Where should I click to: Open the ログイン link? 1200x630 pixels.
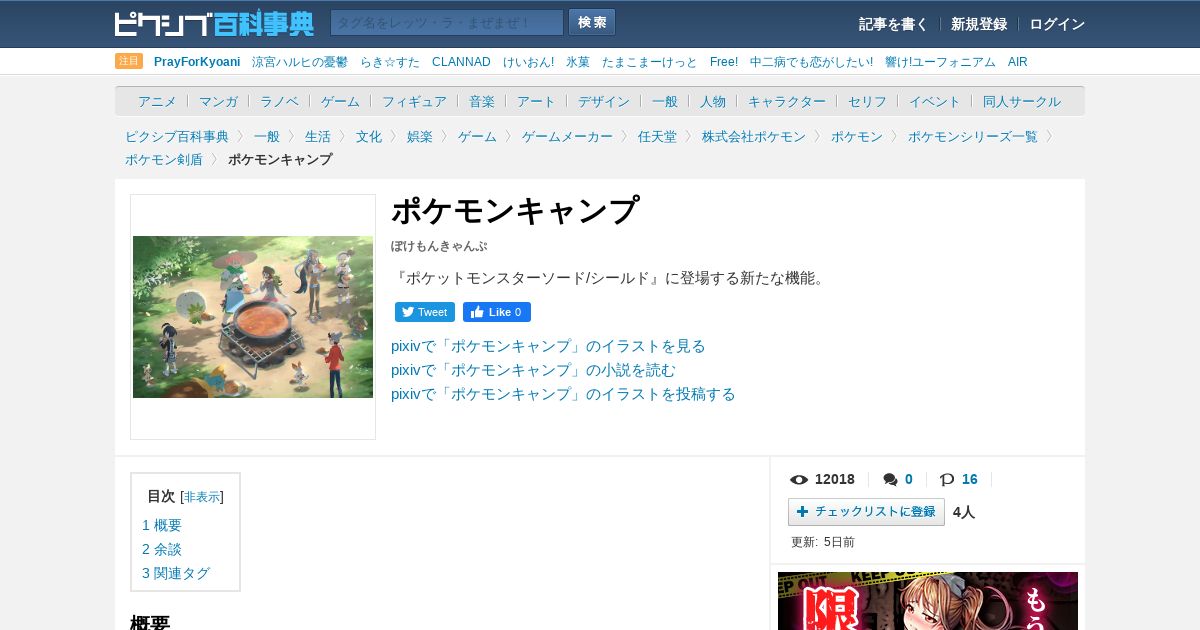[1057, 24]
